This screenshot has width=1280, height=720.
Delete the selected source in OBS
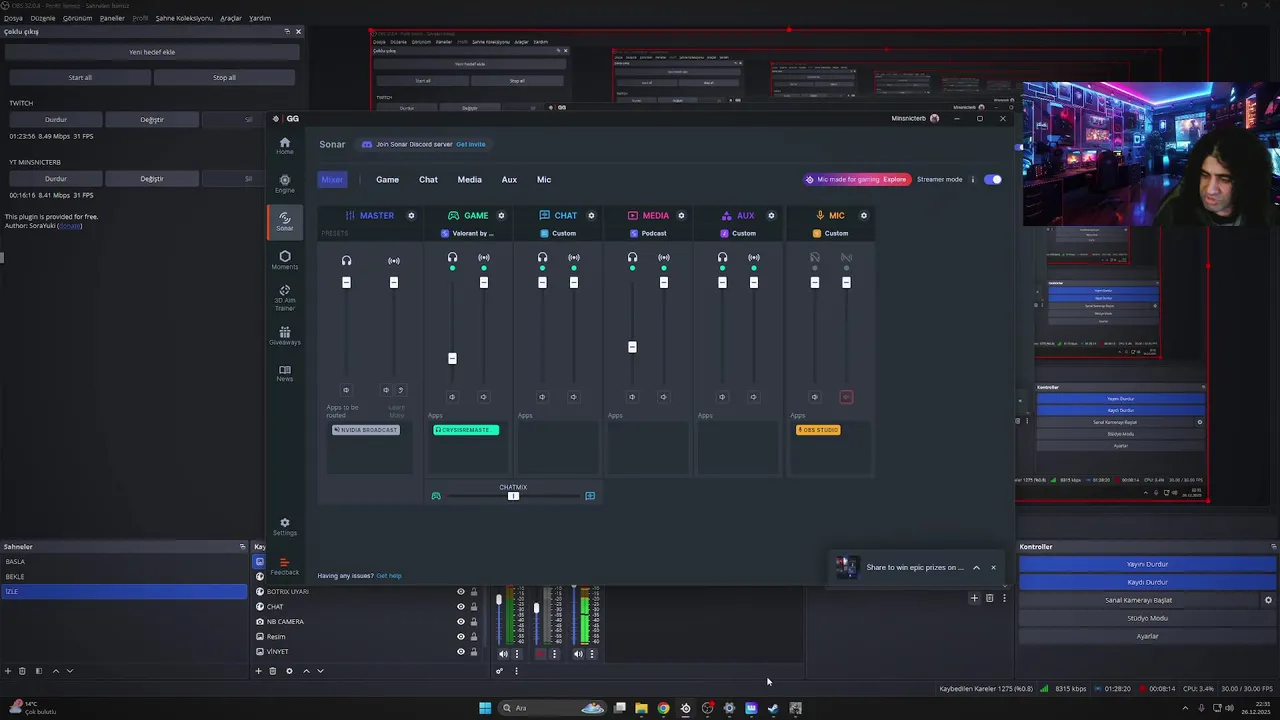(273, 671)
